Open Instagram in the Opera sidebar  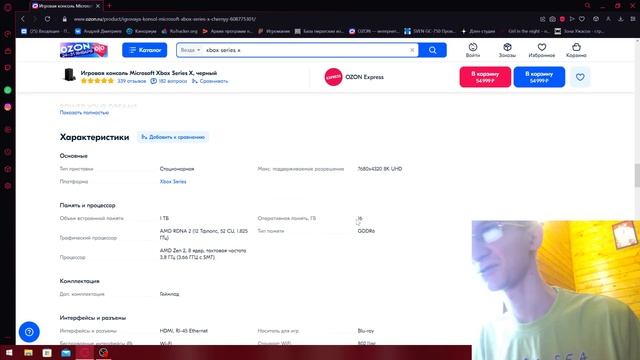[8, 107]
